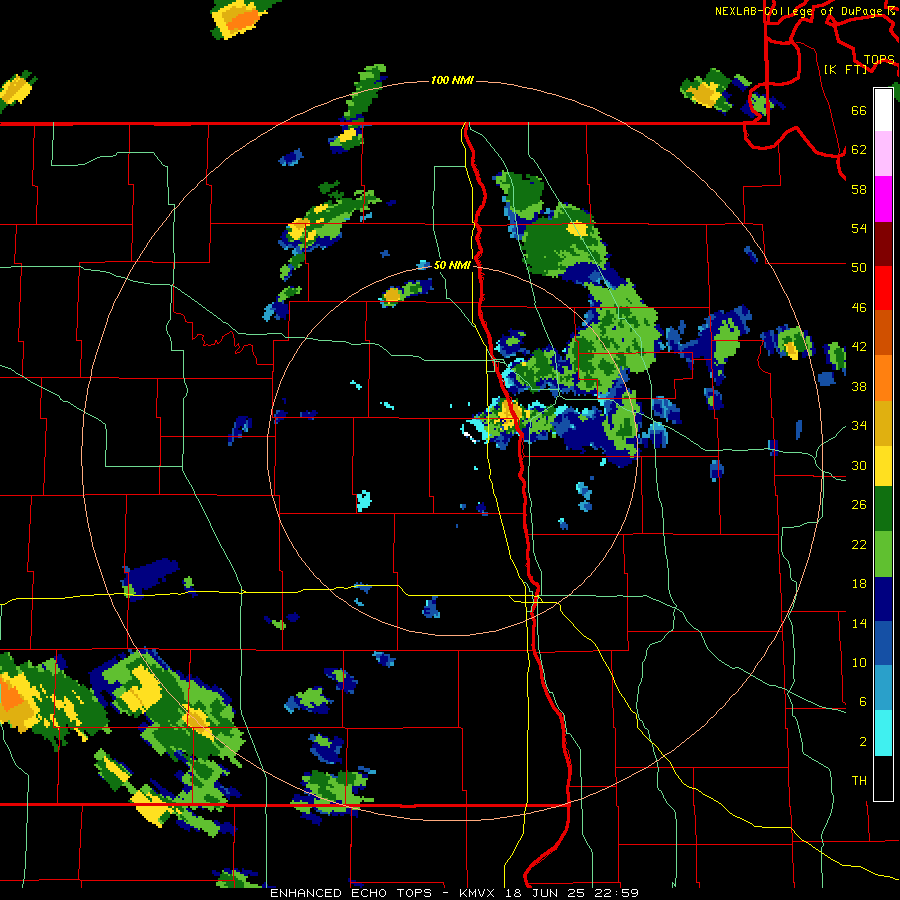Click the legend value '62'
900x900 pixels.
pyautogui.click(x=859, y=150)
